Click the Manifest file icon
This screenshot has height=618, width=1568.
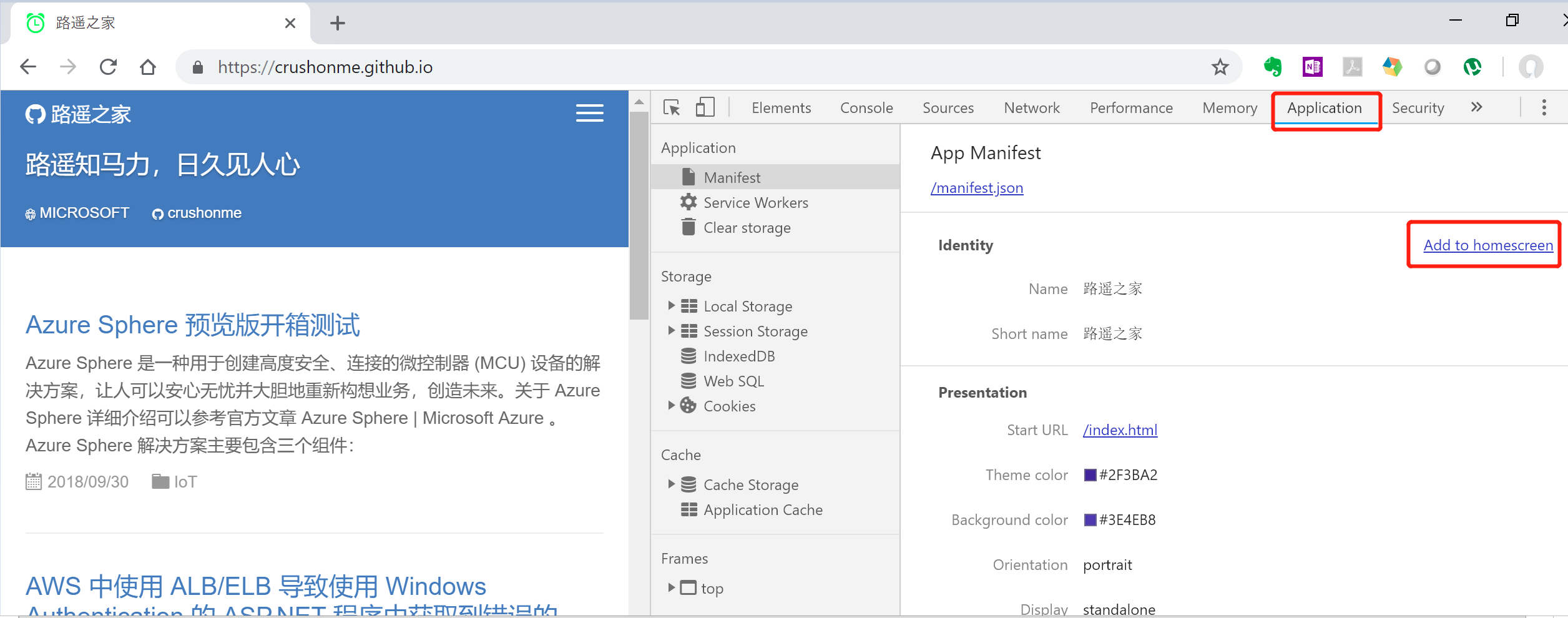pos(688,177)
